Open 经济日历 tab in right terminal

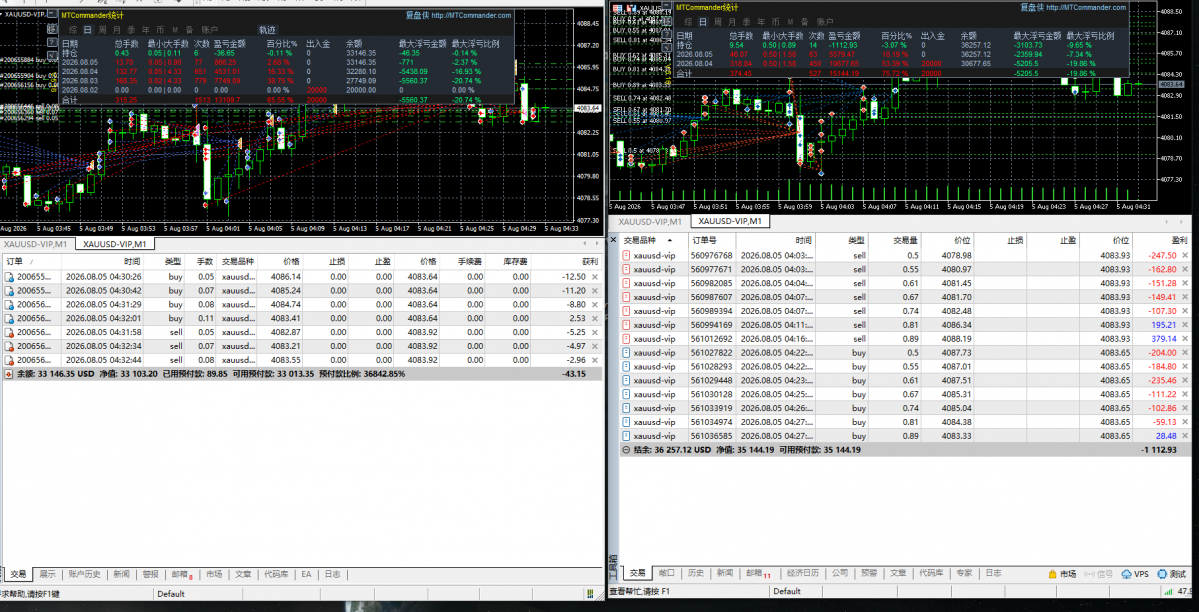803,573
